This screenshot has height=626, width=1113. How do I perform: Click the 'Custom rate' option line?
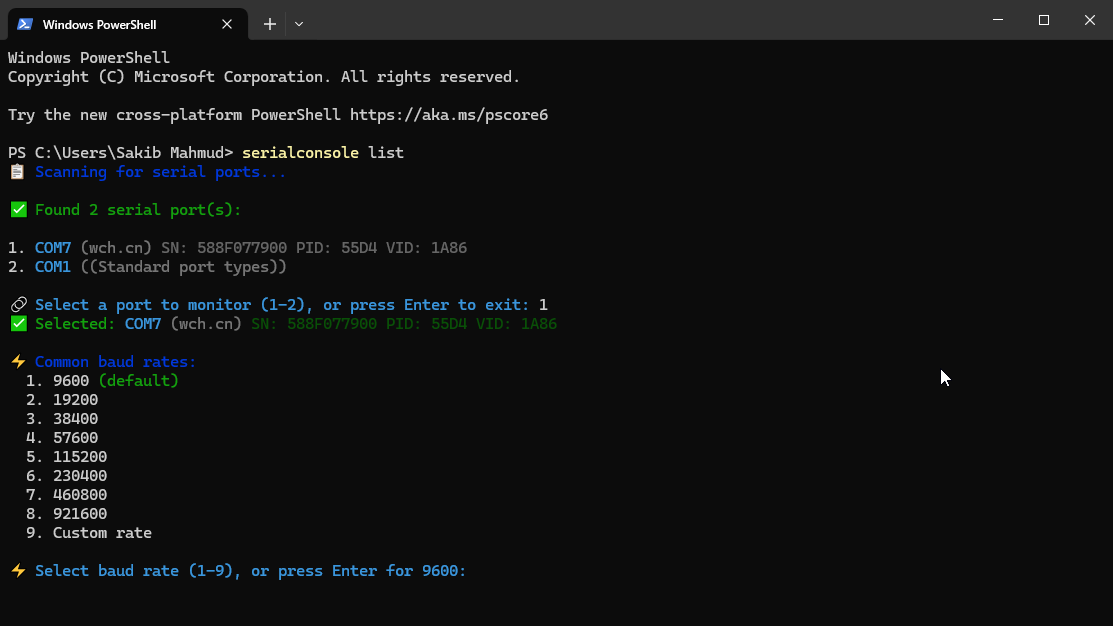(x=89, y=533)
